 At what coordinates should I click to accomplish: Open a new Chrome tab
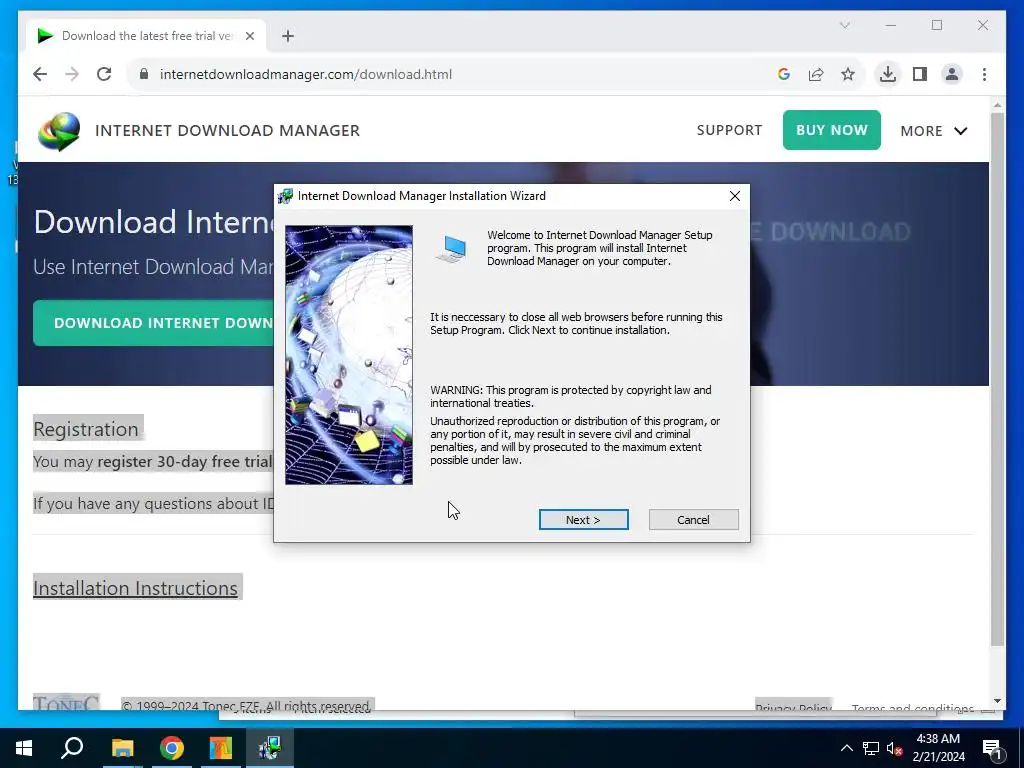pyautogui.click(x=288, y=36)
